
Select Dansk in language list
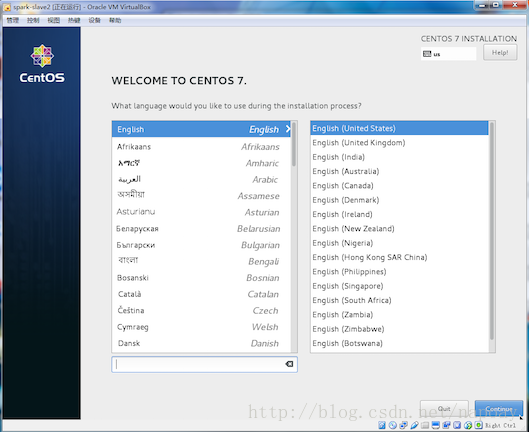(x=201, y=343)
